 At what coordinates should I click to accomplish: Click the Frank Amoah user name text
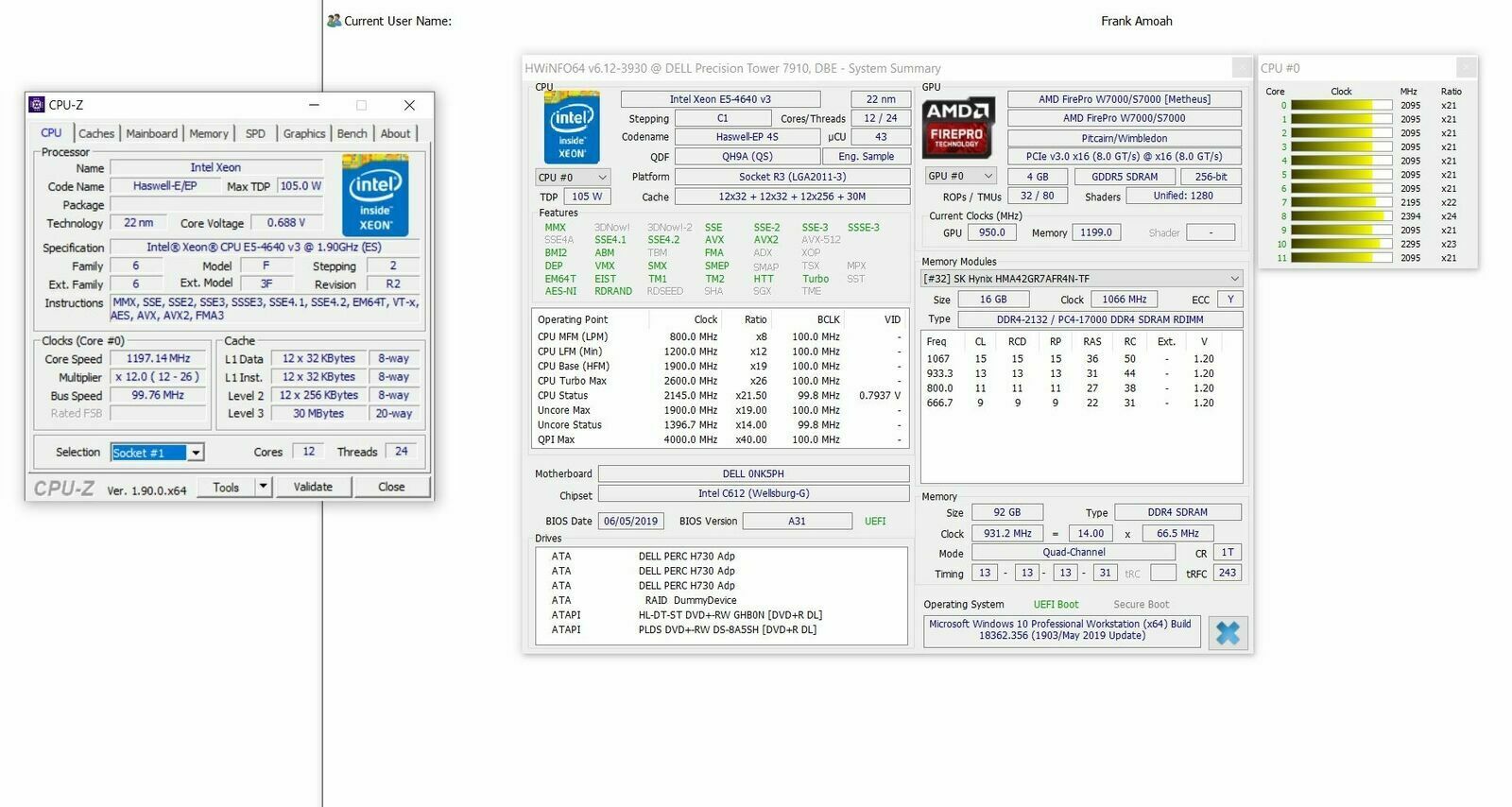[1136, 21]
